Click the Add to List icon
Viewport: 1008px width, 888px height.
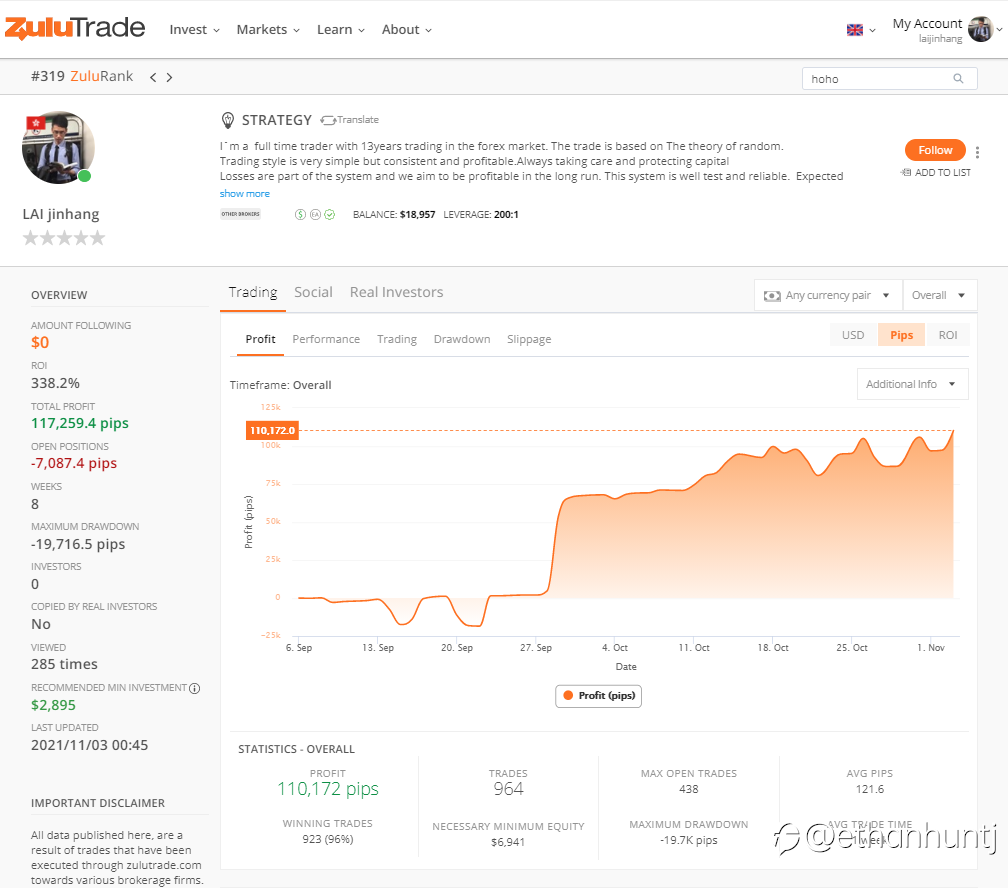coord(906,172)
